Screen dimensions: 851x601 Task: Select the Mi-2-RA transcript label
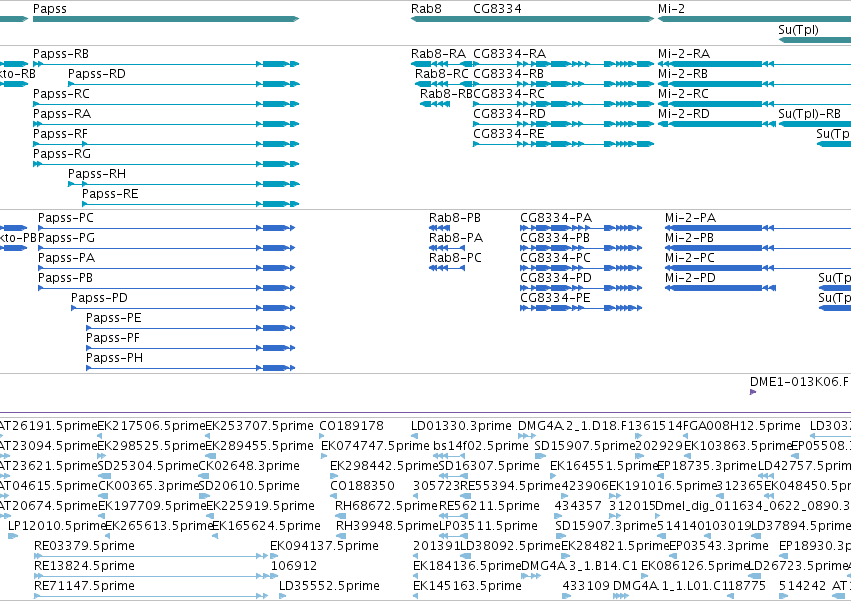684,54
